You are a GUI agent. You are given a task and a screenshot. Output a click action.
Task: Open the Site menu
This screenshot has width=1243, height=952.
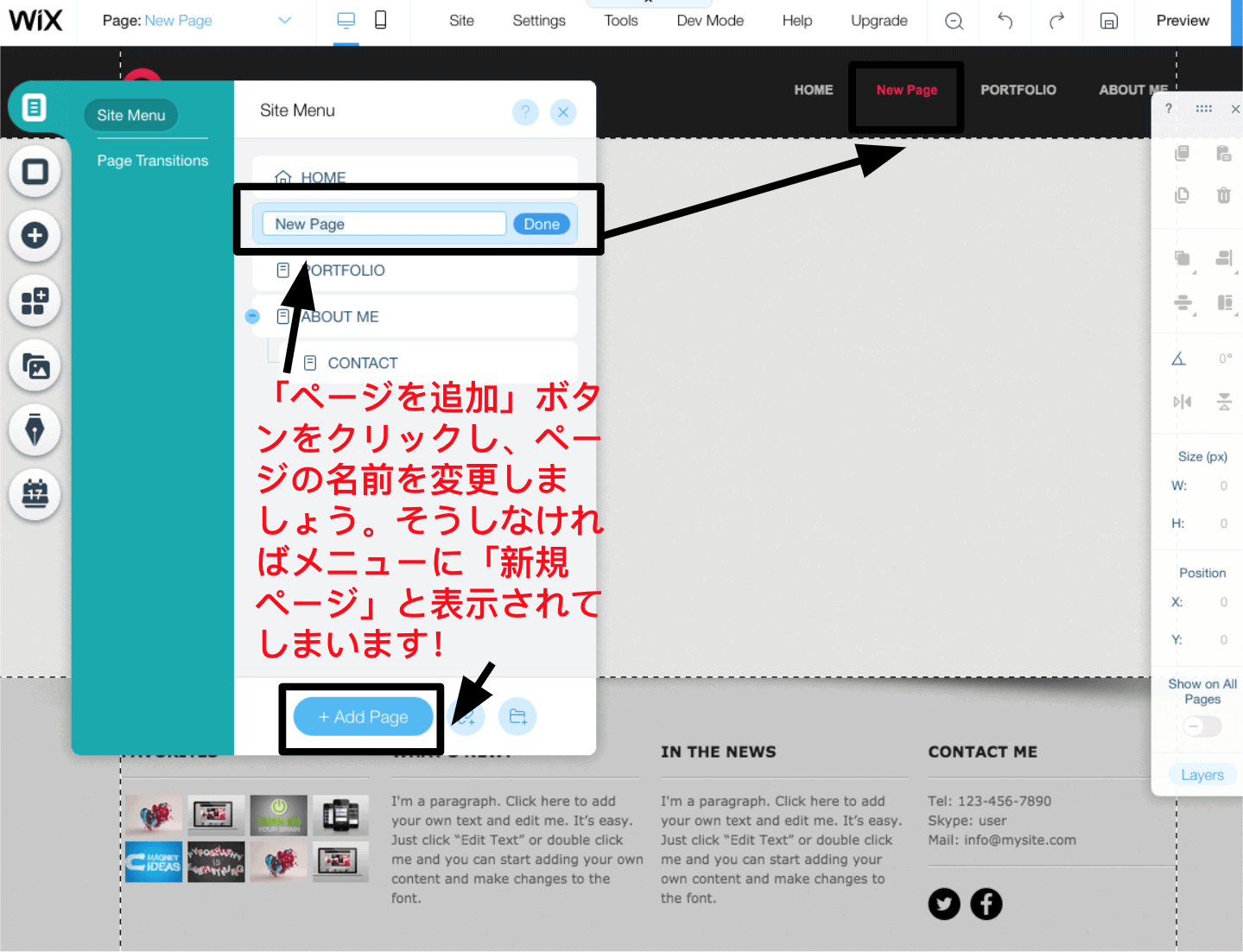pos(461,21)
